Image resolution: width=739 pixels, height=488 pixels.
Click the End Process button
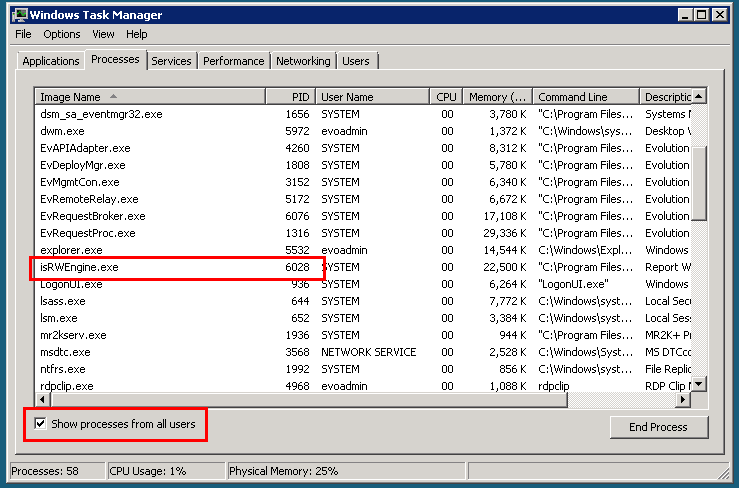[658, 427]
